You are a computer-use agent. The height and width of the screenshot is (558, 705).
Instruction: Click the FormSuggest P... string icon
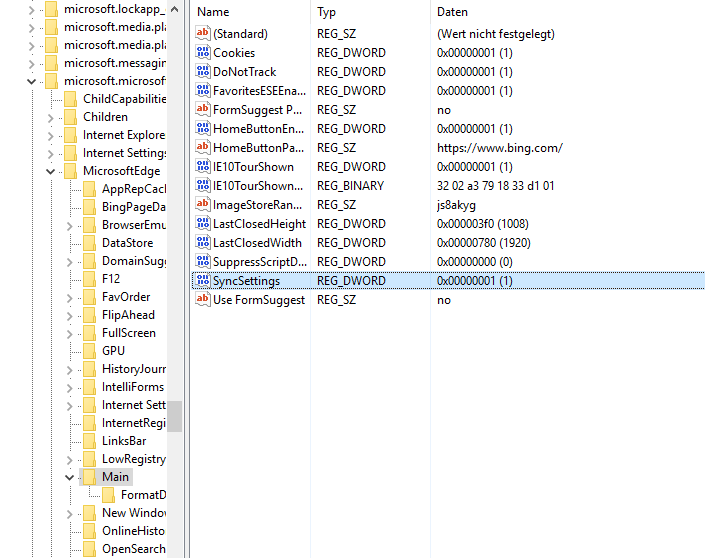coord(202,109)
